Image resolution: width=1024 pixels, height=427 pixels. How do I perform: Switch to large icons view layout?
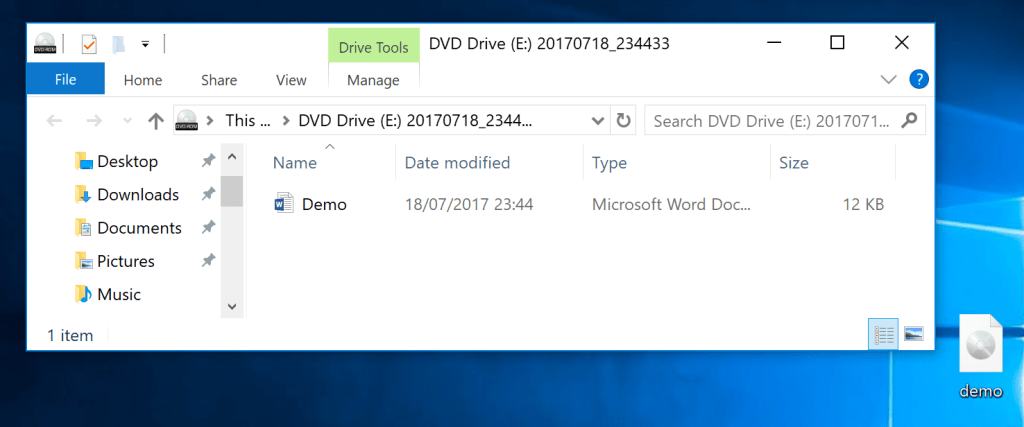pyautogui.click(x=913, y=335)
